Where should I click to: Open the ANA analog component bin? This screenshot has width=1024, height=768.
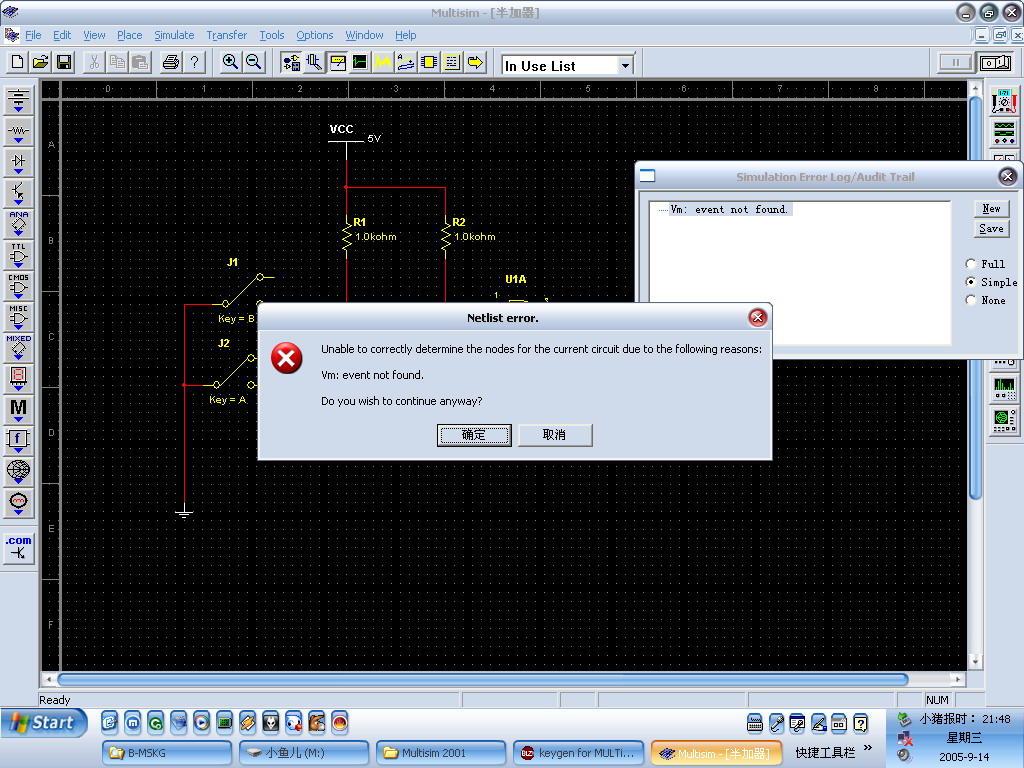pyautogui.click(x=18, y=223)
